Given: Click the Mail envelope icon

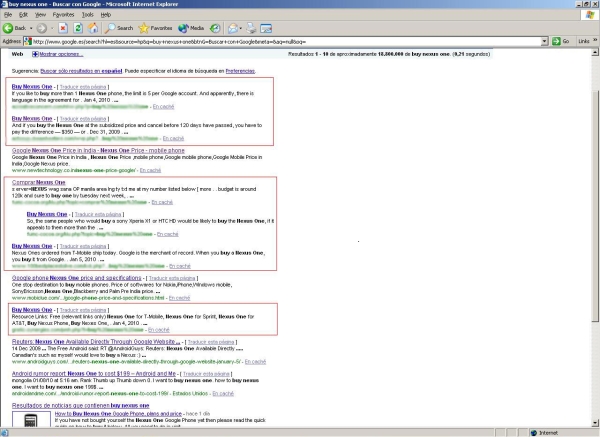Looking at the screenshot, I should click(232, 28).
